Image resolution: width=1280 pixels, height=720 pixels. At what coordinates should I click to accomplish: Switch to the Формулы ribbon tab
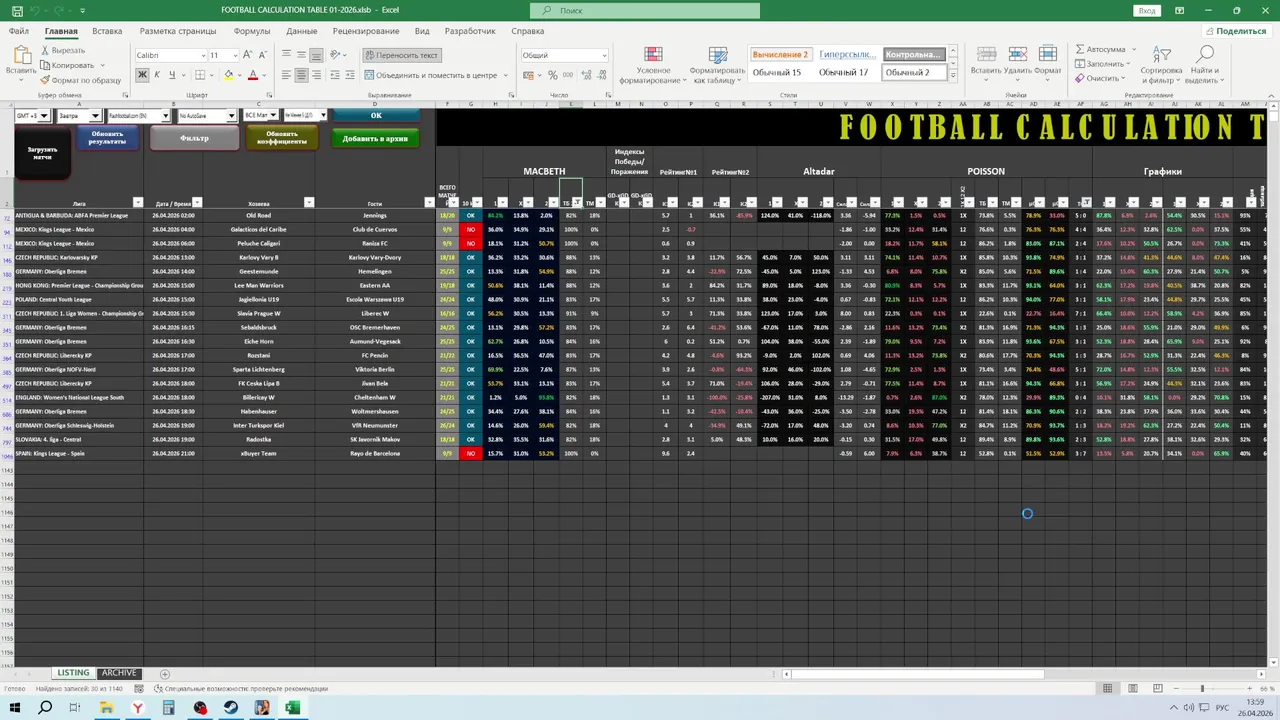252,31
